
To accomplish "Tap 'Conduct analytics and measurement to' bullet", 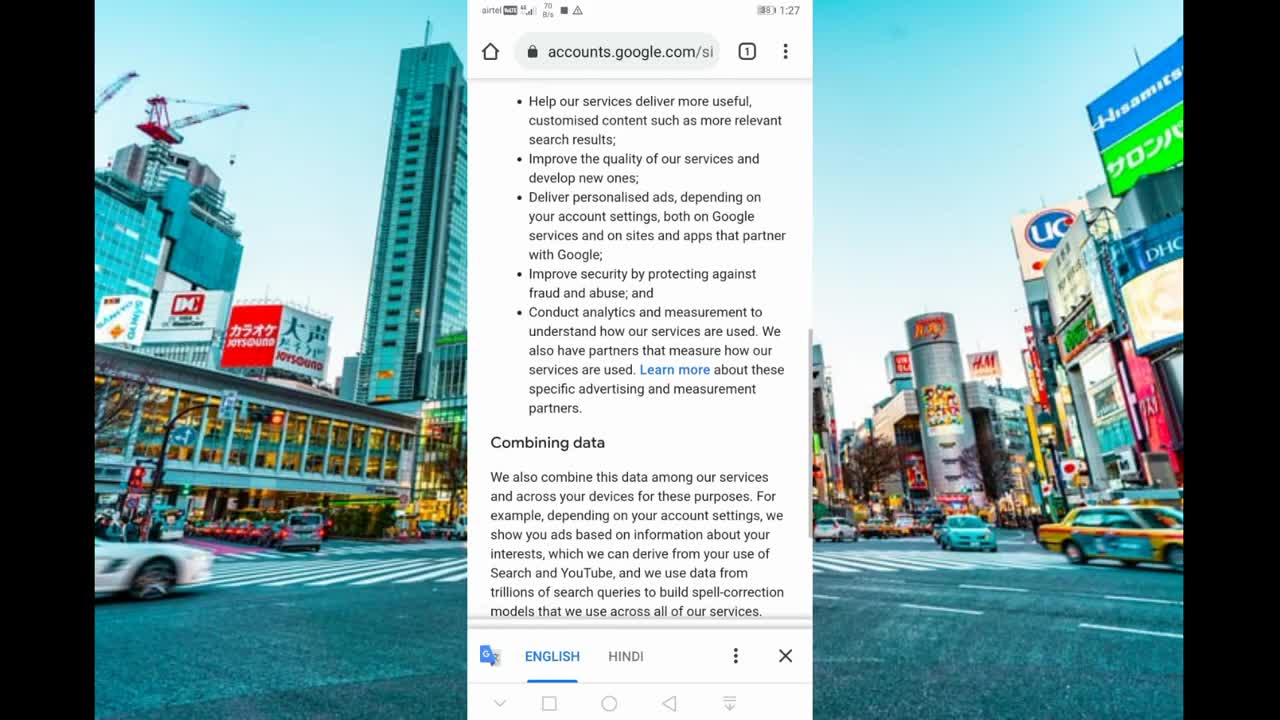I will [656, 360].
